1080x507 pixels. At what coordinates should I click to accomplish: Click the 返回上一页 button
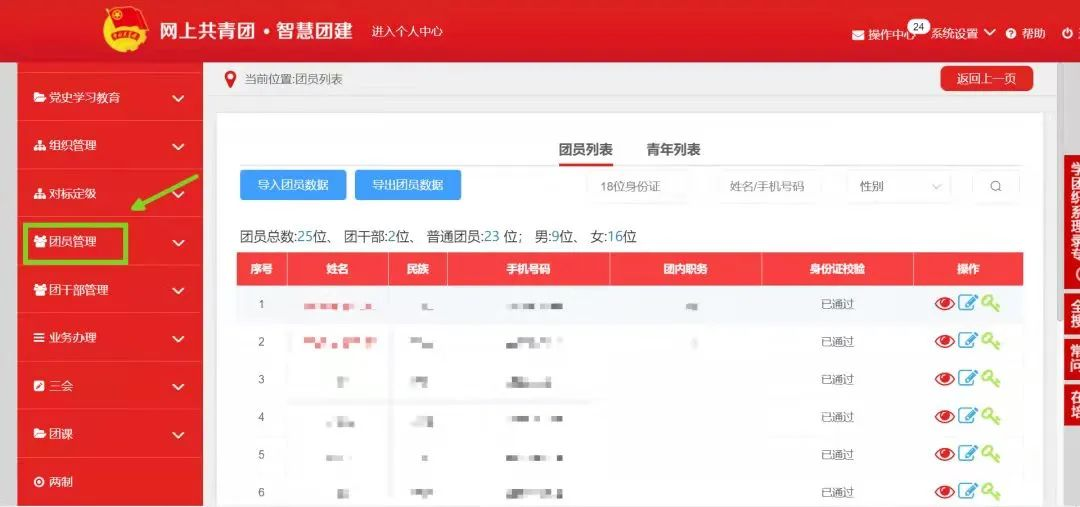[x=986, y=79]
